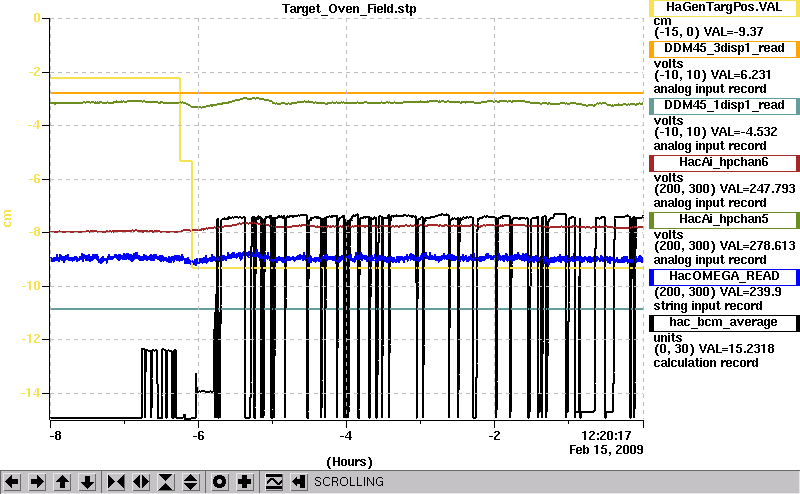The width and height of the screenshot is (800, 494).
Task: Click the waveform graph-refresh toolbar icon
Action: click(x=274, y=482)
